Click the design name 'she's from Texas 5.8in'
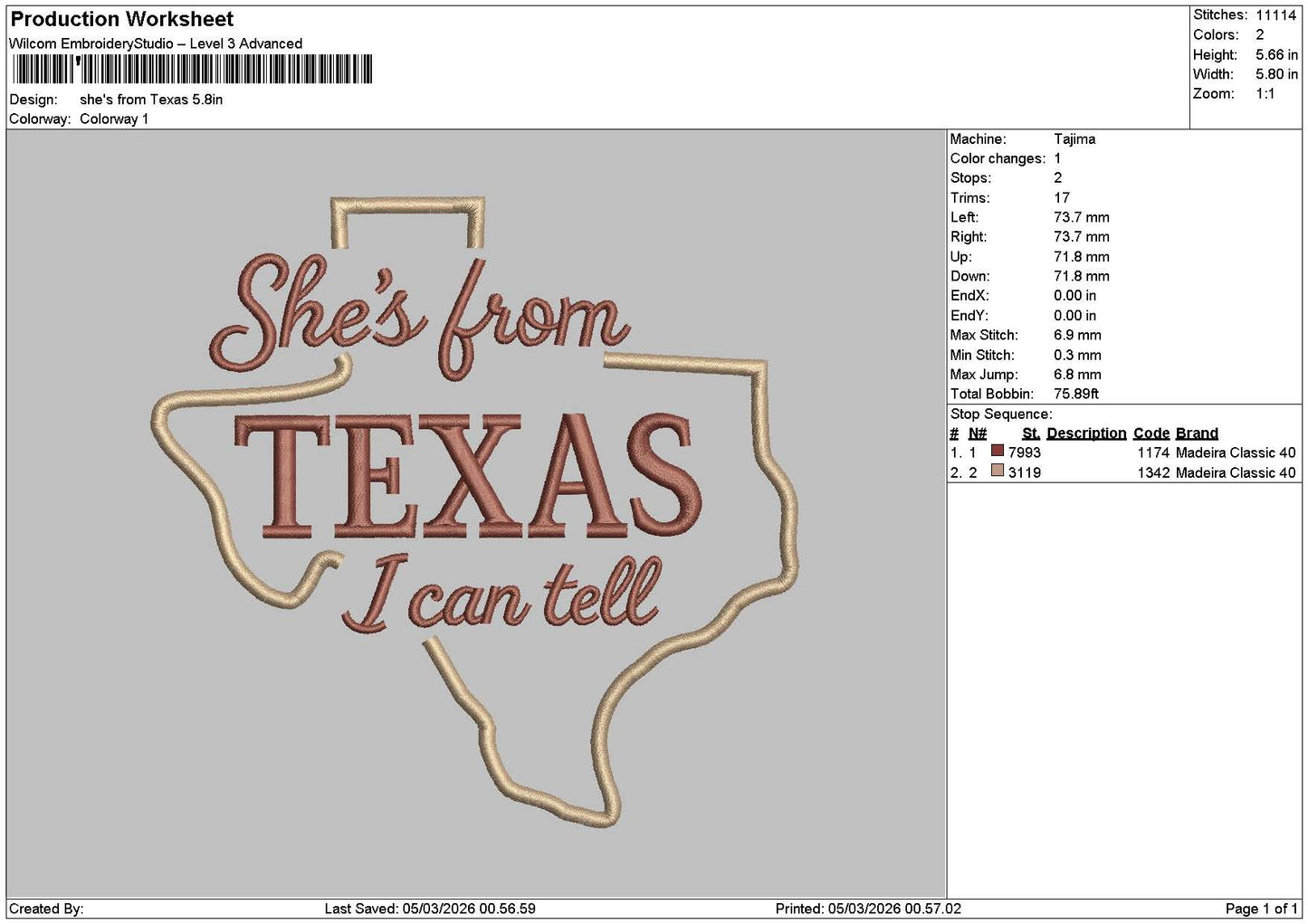1308x924 pixels. pyautogui.click(x=151, y=100)
